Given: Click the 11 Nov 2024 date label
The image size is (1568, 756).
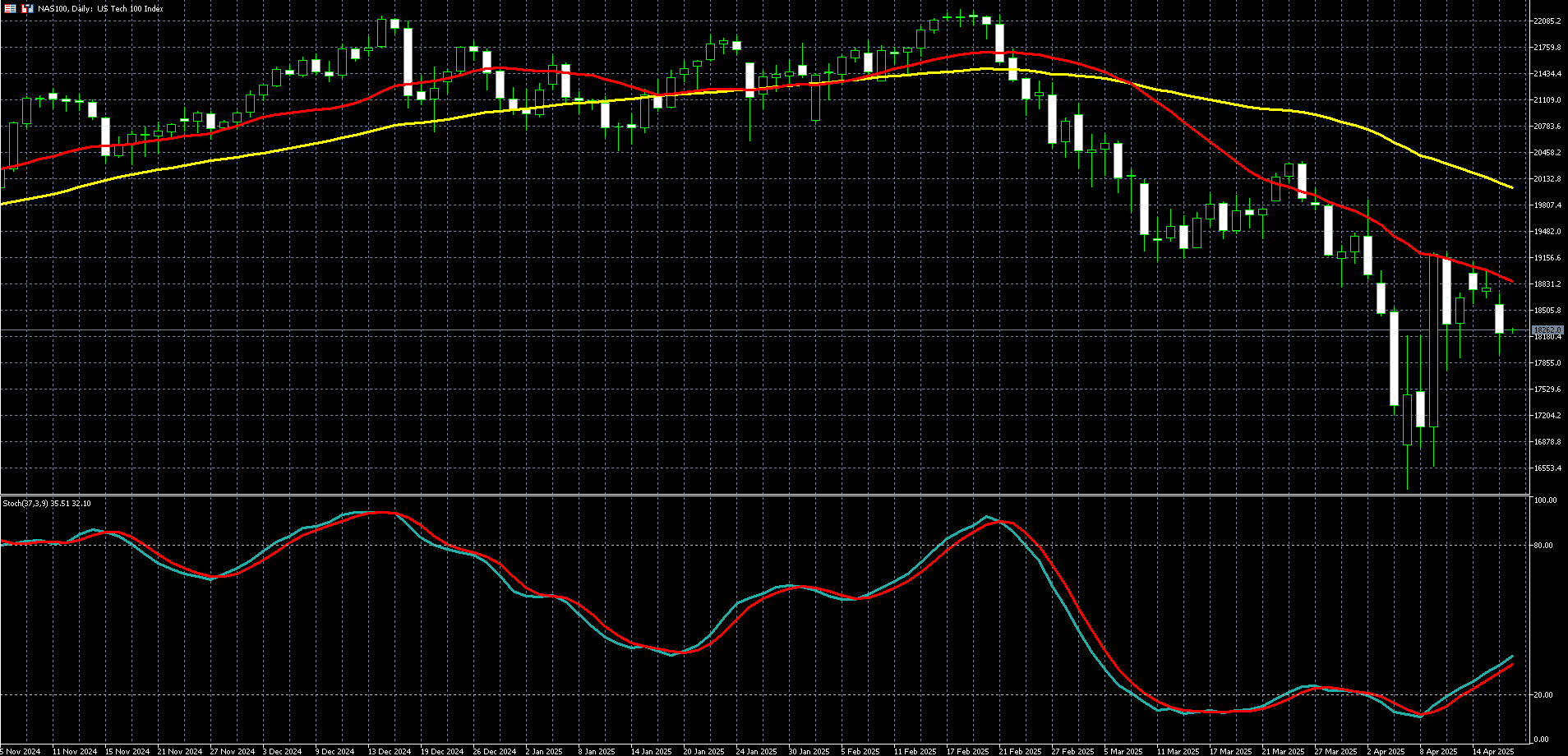Looking at the screenshot, I should click(x=74, y=751).
